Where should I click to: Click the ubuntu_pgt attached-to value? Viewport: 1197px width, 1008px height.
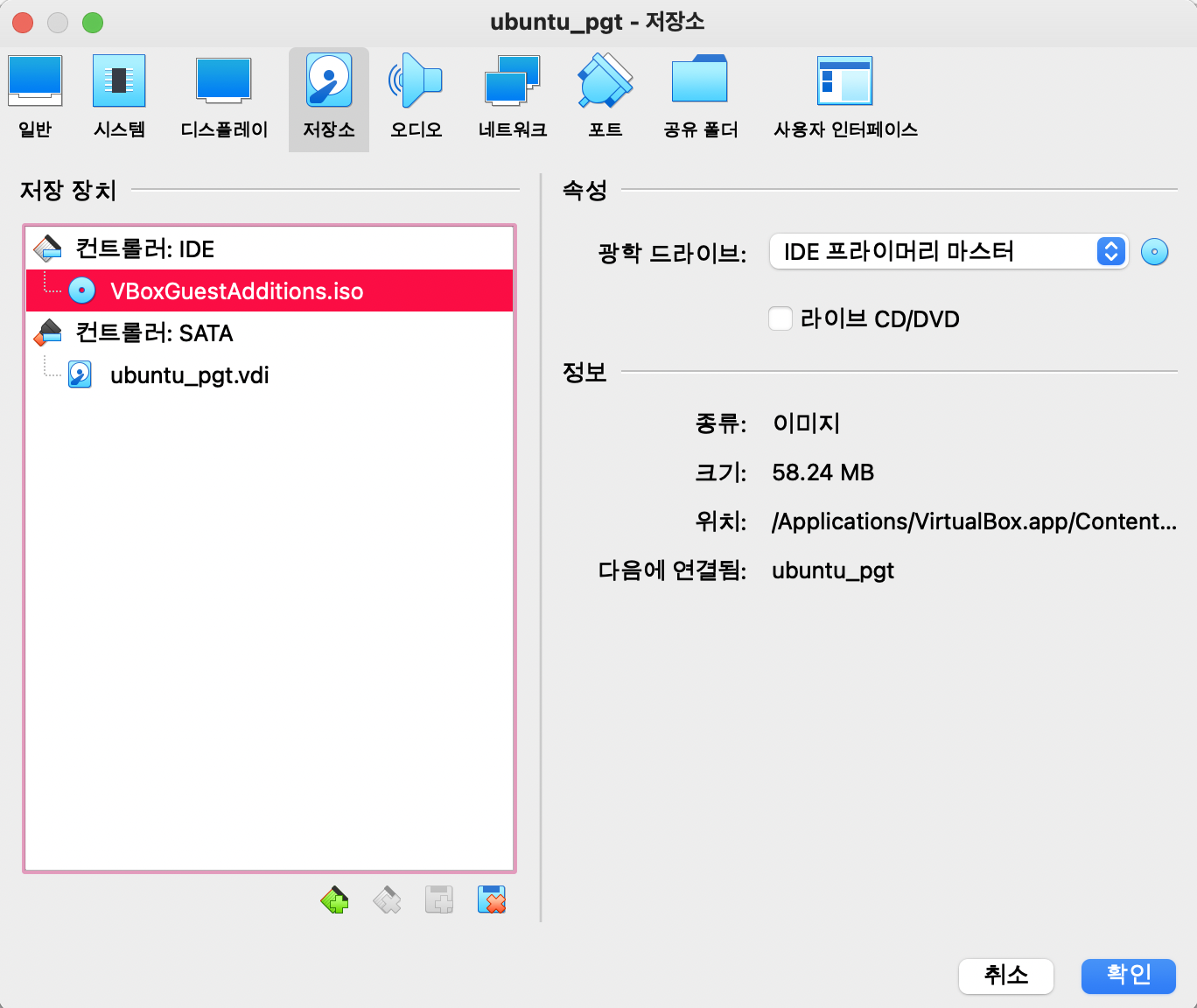tap(833, 570)
